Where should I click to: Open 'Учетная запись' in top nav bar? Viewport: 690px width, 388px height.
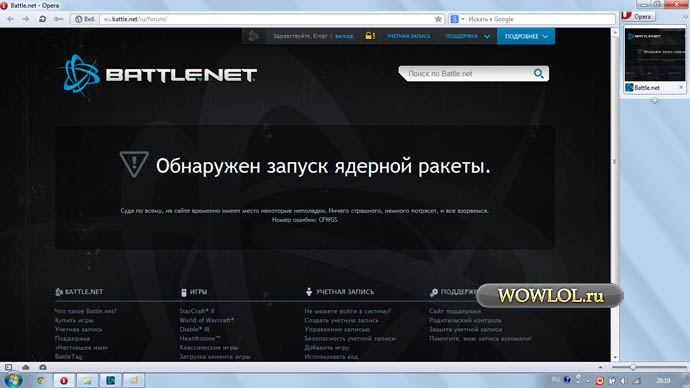(x=409, y=36)
